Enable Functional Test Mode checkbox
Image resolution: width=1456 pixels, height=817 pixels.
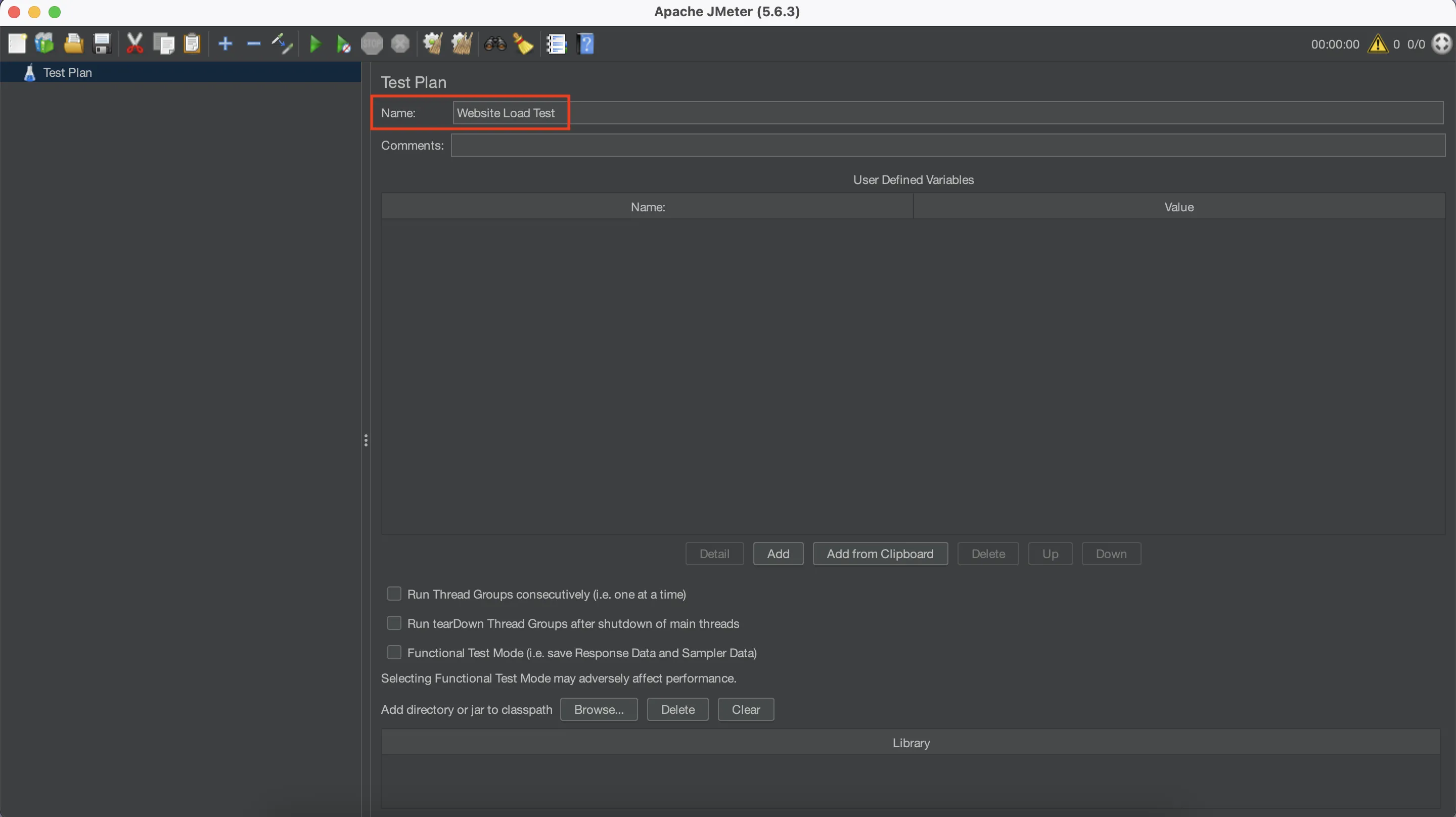(394, 653)
